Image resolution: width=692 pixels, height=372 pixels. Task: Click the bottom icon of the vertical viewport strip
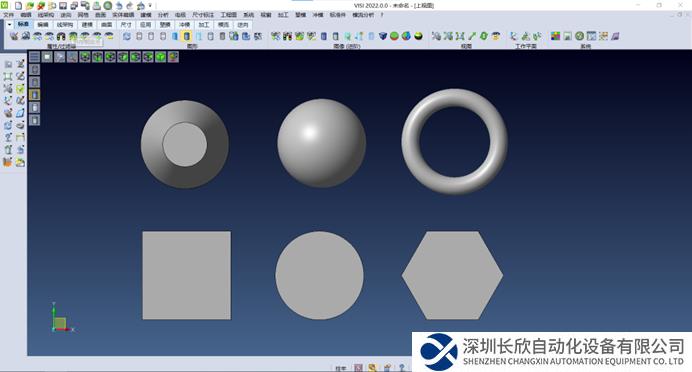34,120
